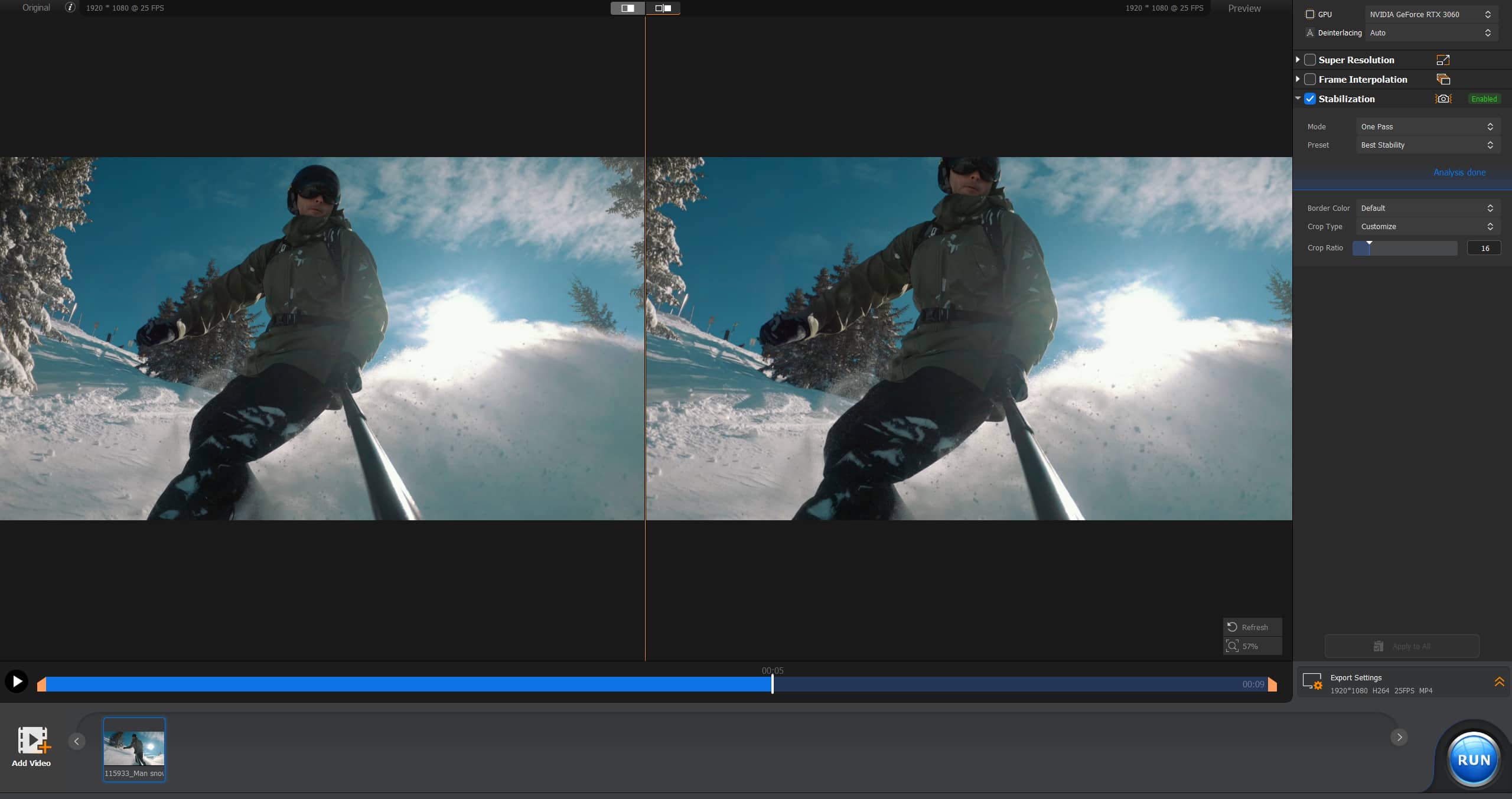Uncheck the Stabilization checkbox
1512x799 pixels.
pos(1310,99)
